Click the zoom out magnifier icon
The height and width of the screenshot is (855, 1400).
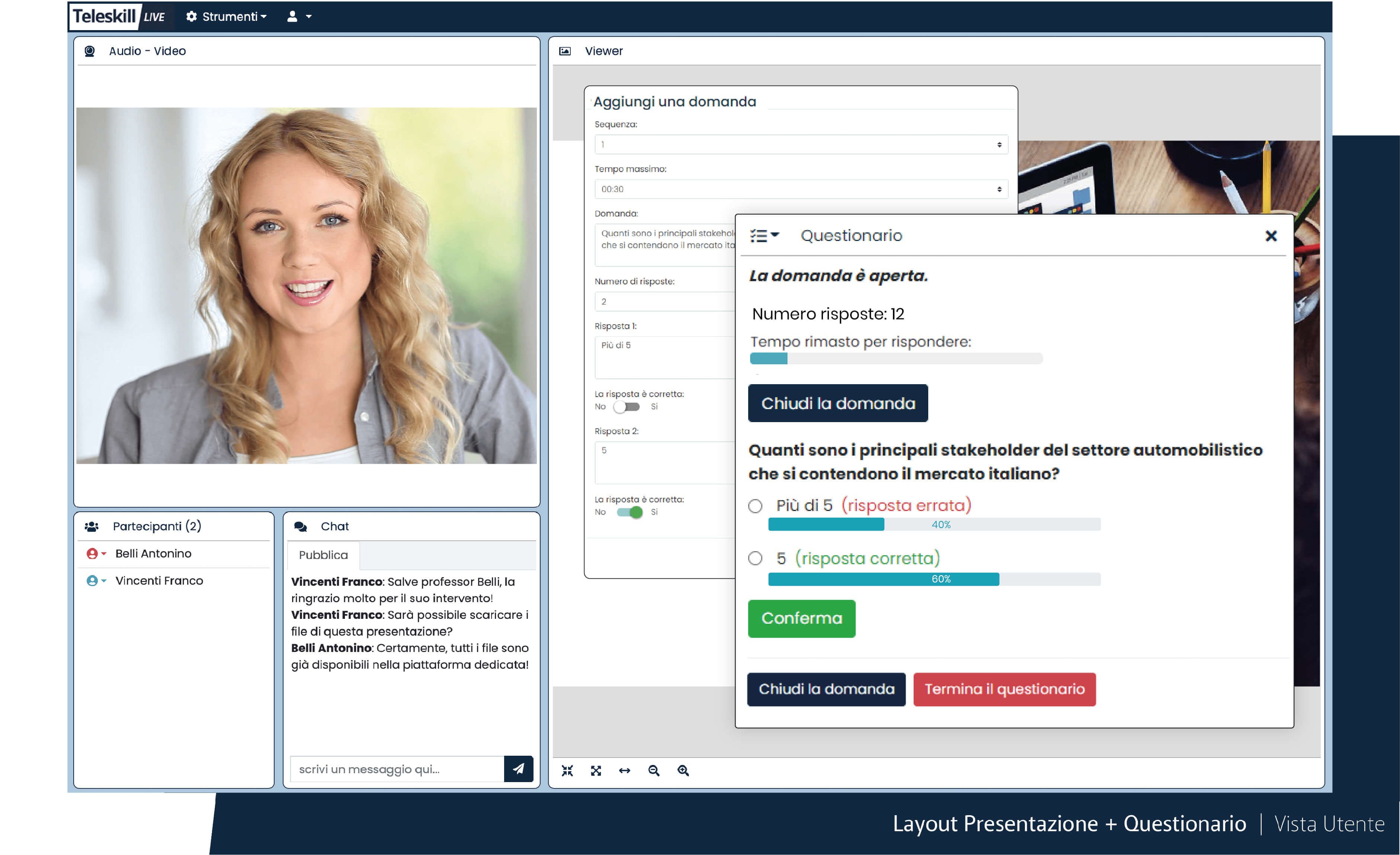(653, 770)
